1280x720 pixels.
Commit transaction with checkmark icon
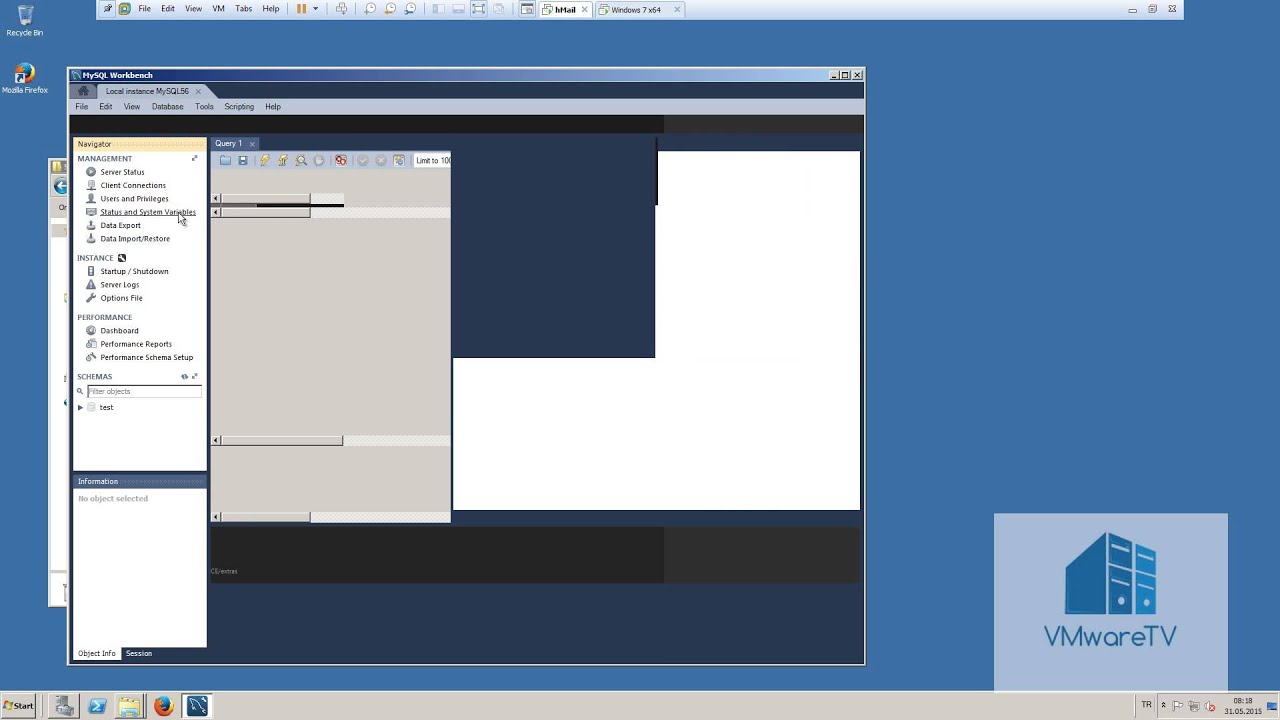coord(363,160)
